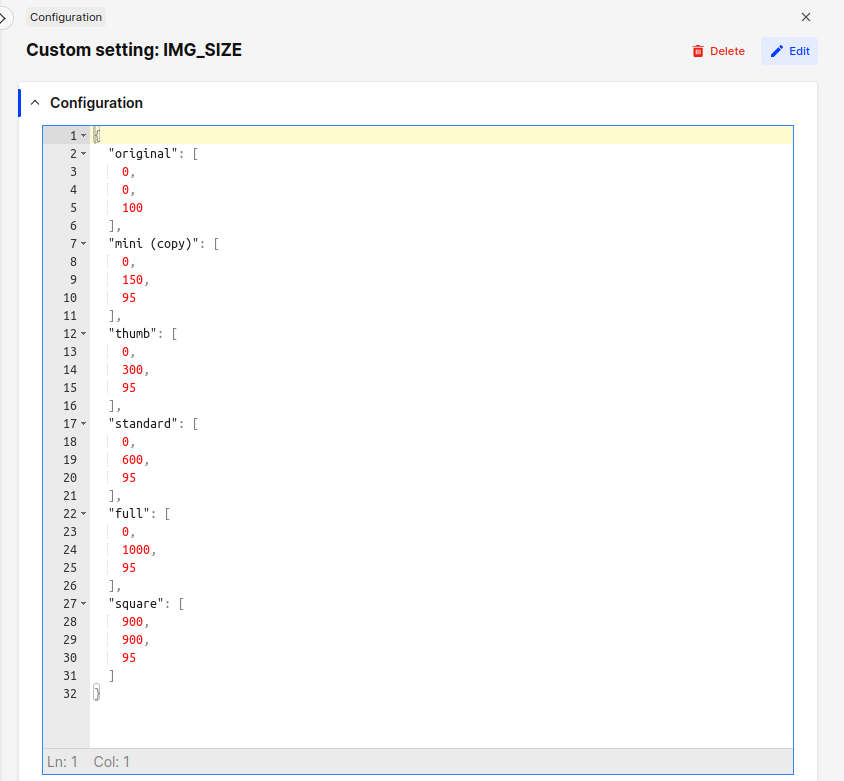The image size is (844, 781).
Task: Fold the root object at line 1
Action: tap(83, 136)
